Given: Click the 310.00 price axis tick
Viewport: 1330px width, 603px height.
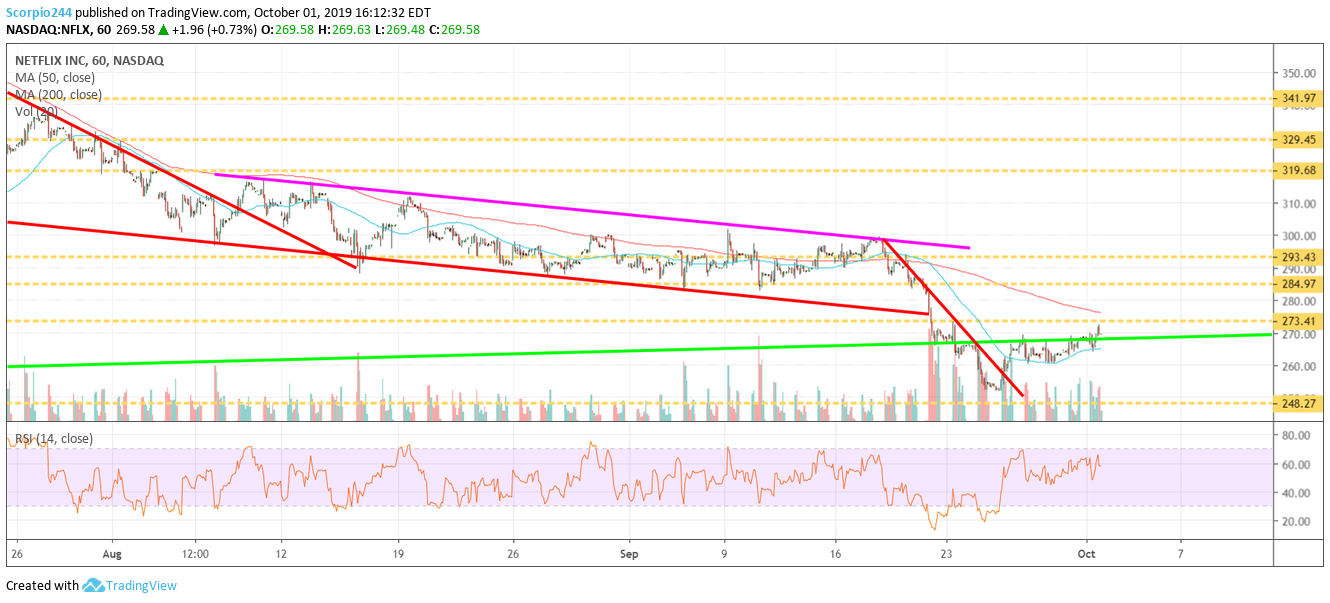Looking at the screenshot, I should pos(1299,204).
